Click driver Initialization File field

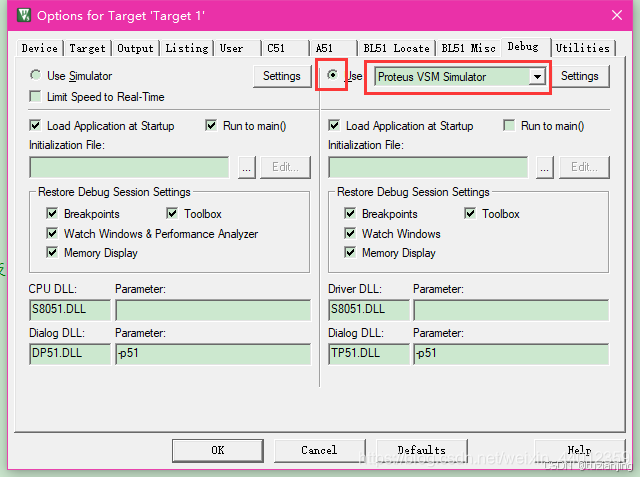click(428, 167)
